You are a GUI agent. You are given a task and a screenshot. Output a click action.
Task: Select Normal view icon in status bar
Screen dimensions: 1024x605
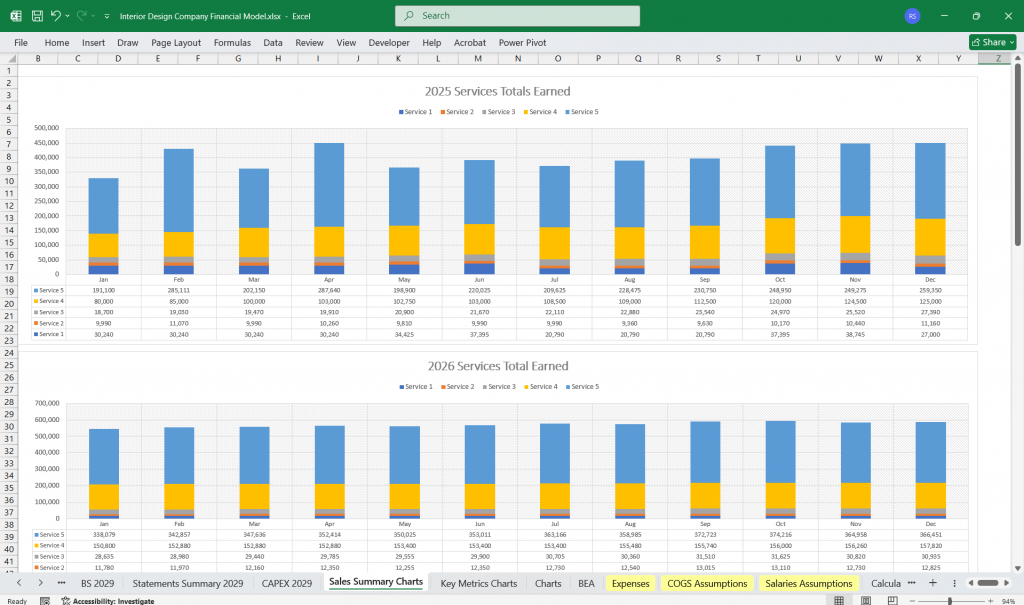click(x=839, y=601)
